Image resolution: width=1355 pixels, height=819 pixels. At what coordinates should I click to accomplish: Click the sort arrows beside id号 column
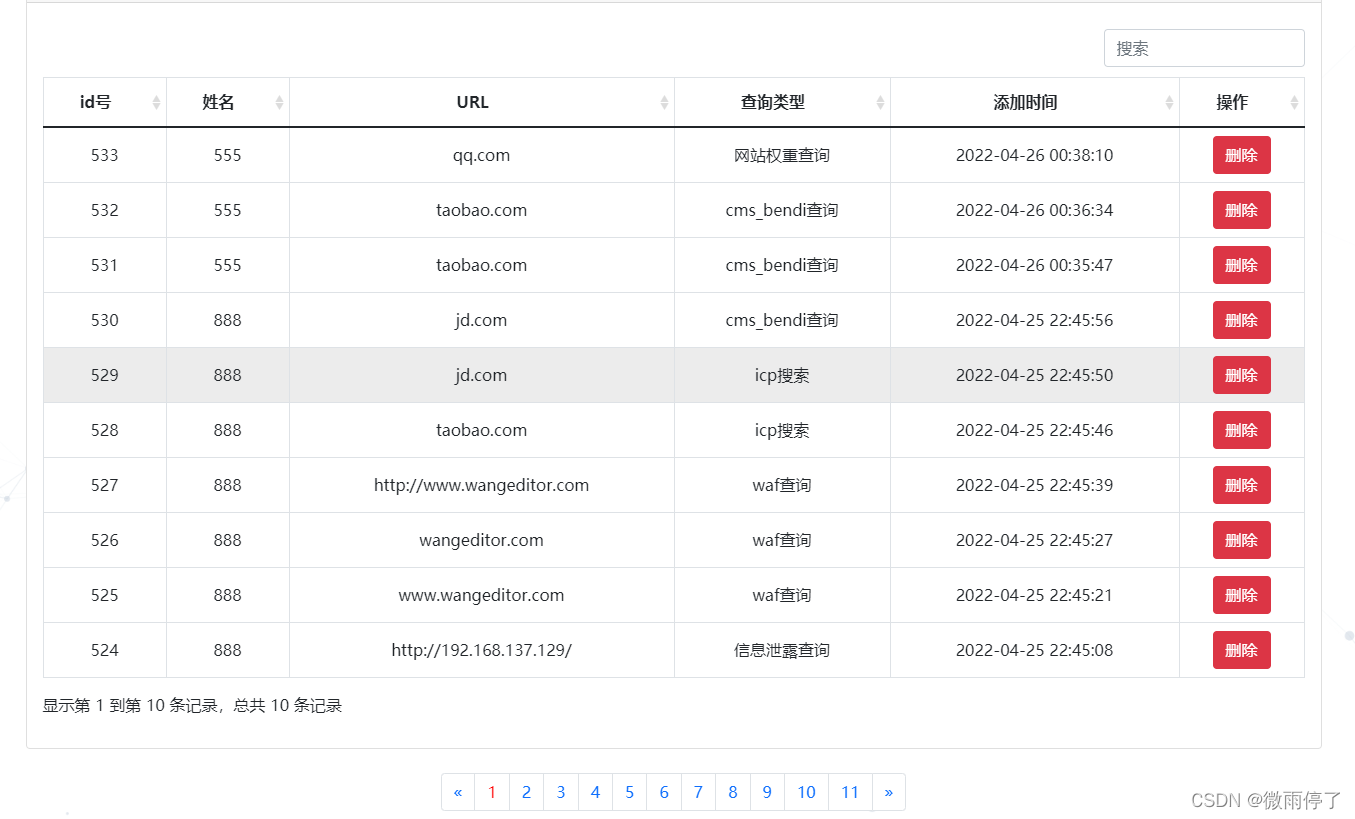pos(156,102)
